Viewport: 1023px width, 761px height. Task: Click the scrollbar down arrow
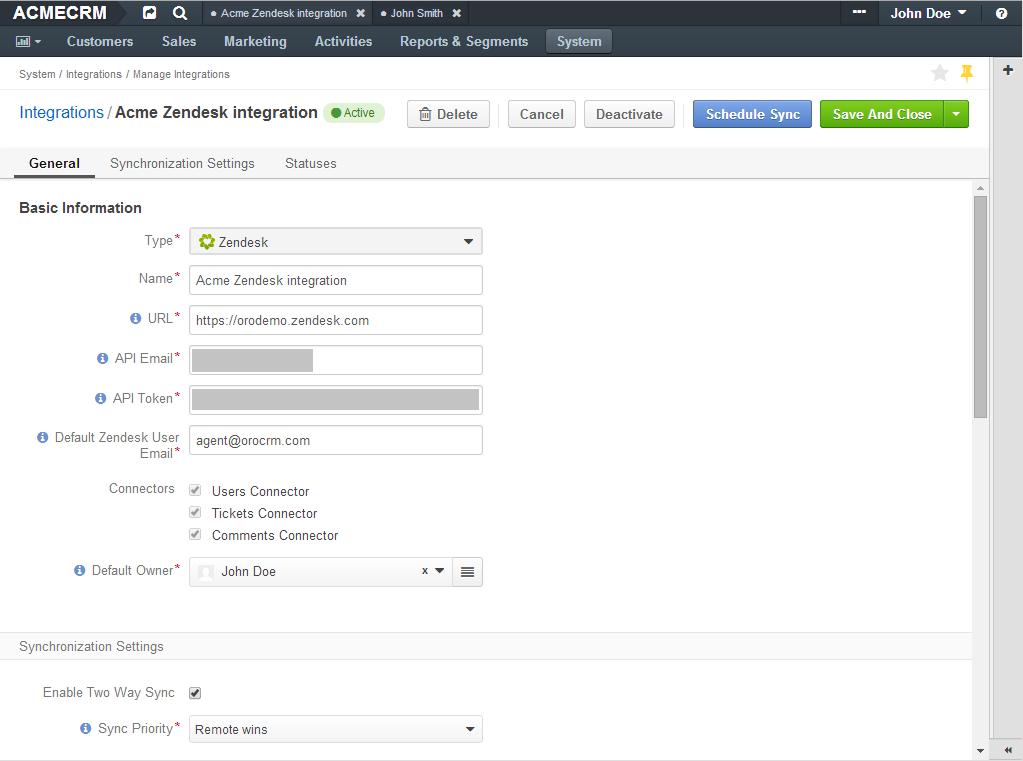[980, 751]
